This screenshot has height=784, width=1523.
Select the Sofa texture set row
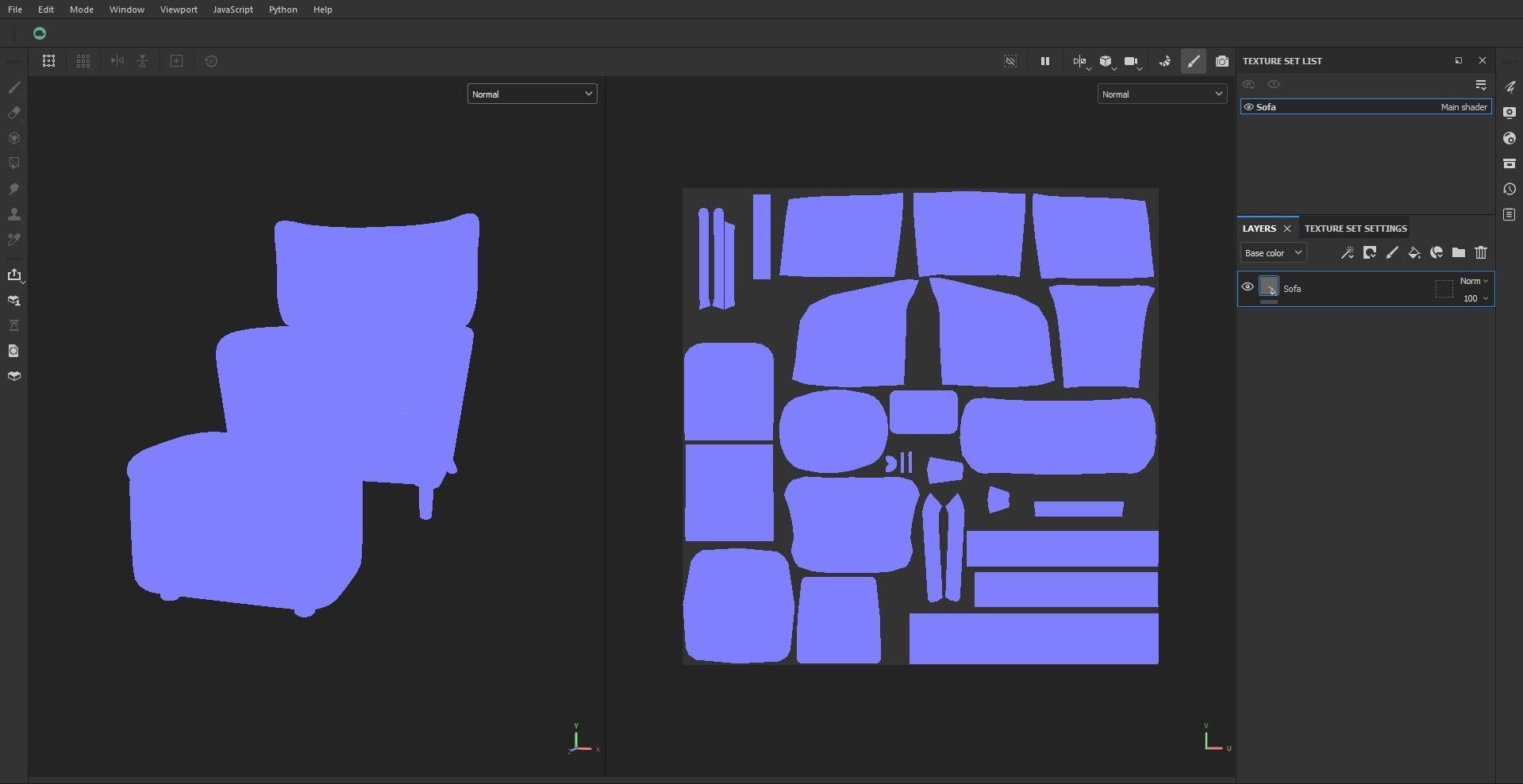1366,107
